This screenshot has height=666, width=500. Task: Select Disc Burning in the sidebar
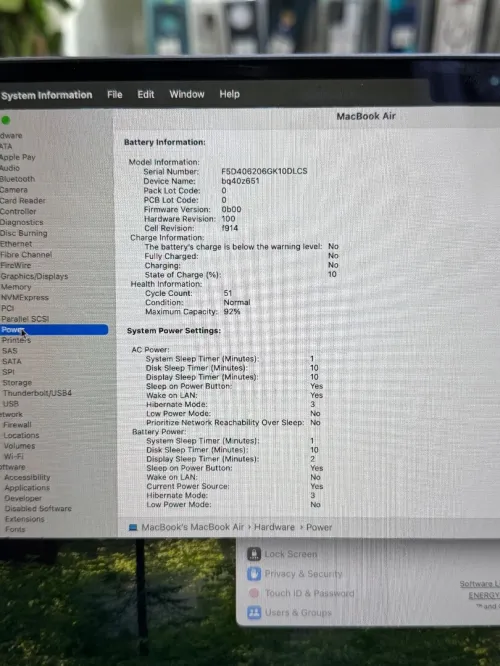(x=24, y=233)
